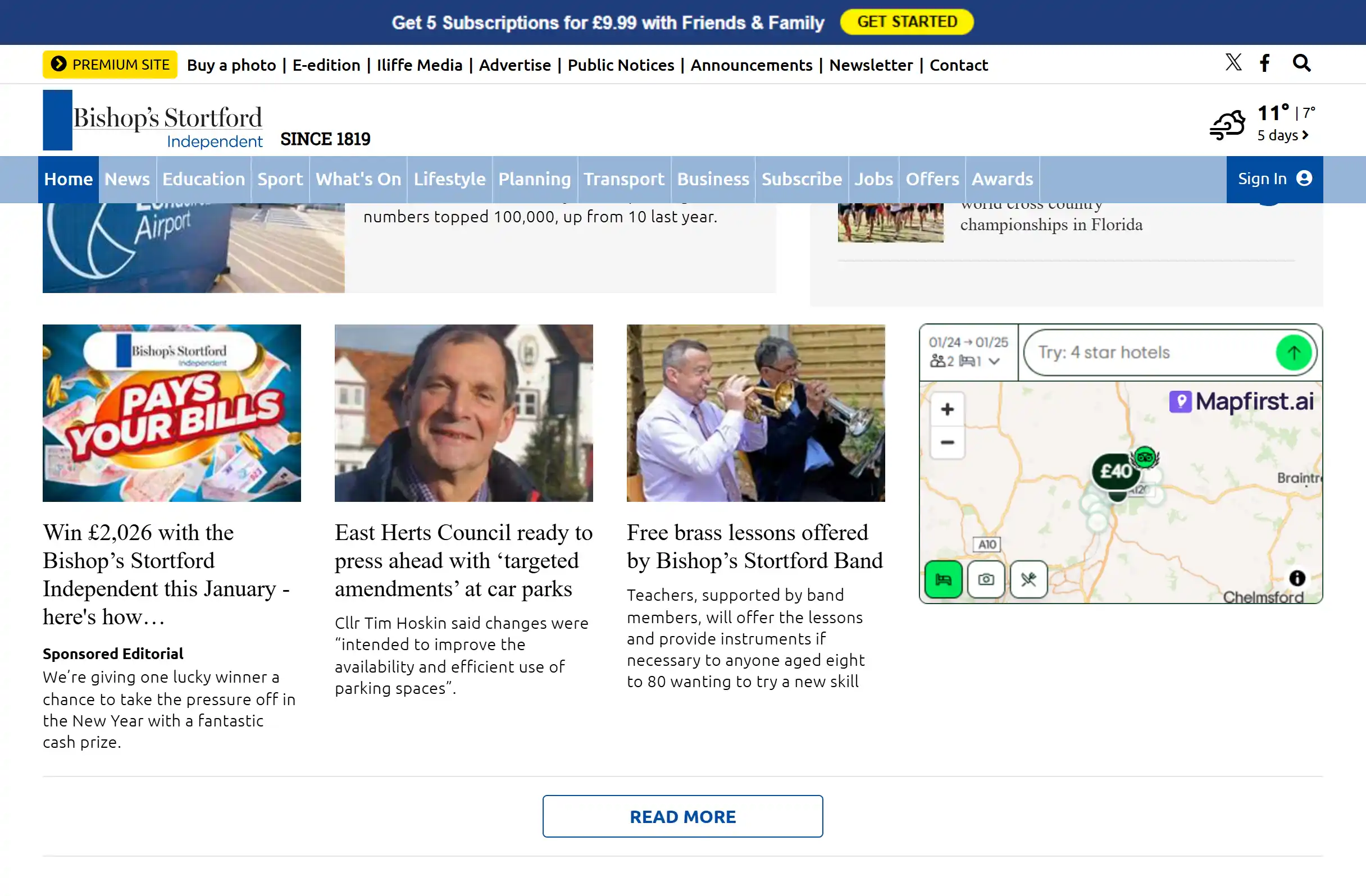Click the search magnifier icon

click(x=1301, y=63)
